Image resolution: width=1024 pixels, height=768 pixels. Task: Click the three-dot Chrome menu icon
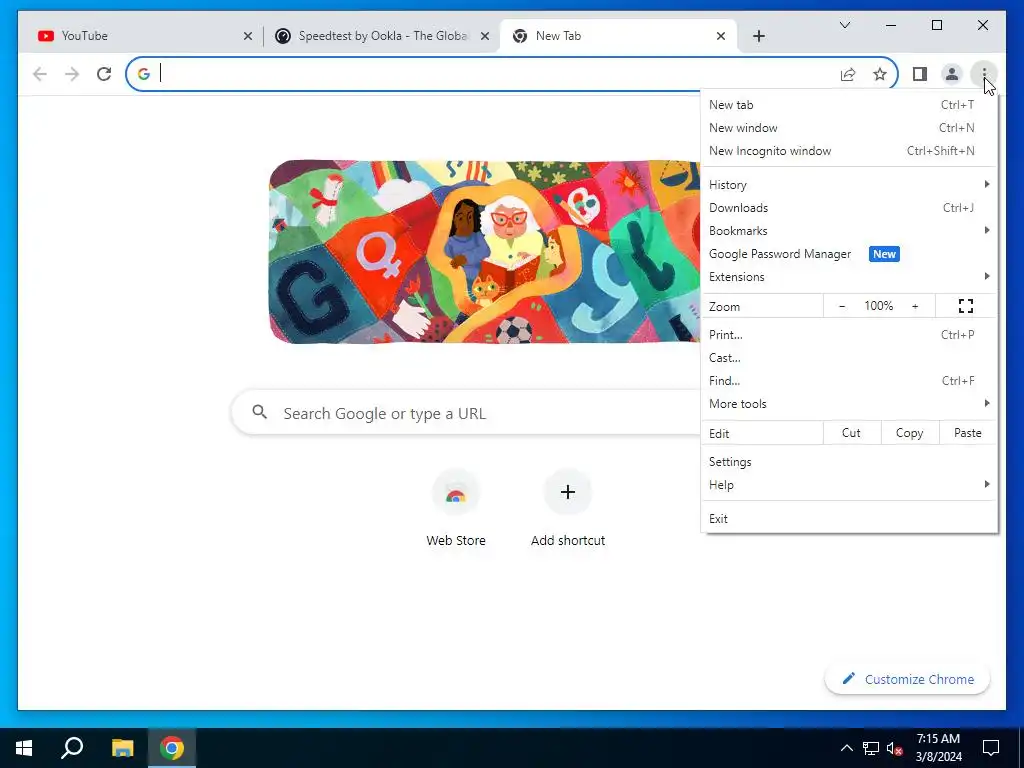click(984, 74)
